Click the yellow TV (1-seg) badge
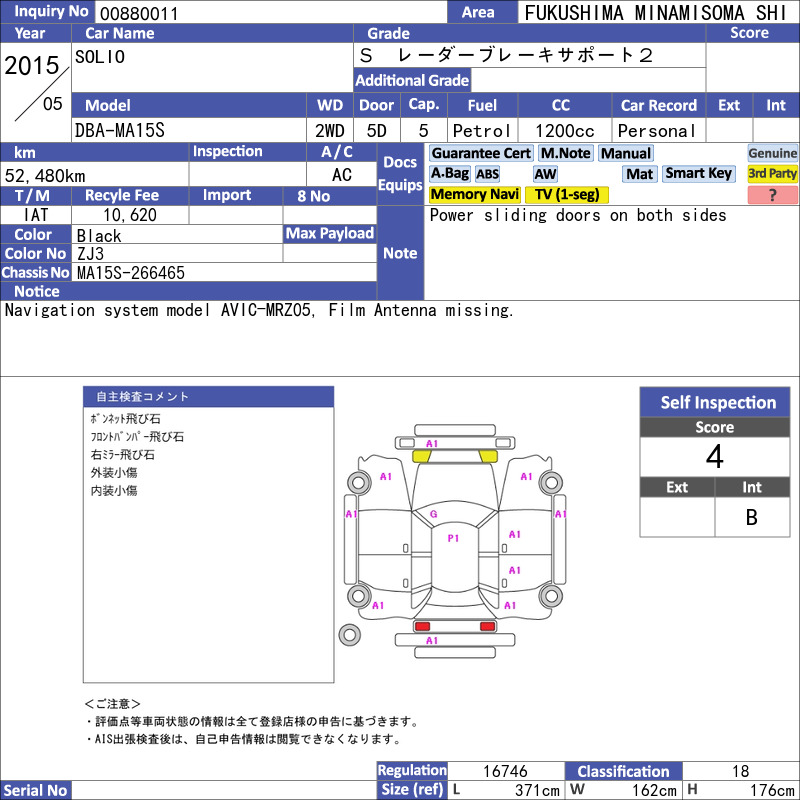This screenshot has width=800, height=800. point(566,194)
